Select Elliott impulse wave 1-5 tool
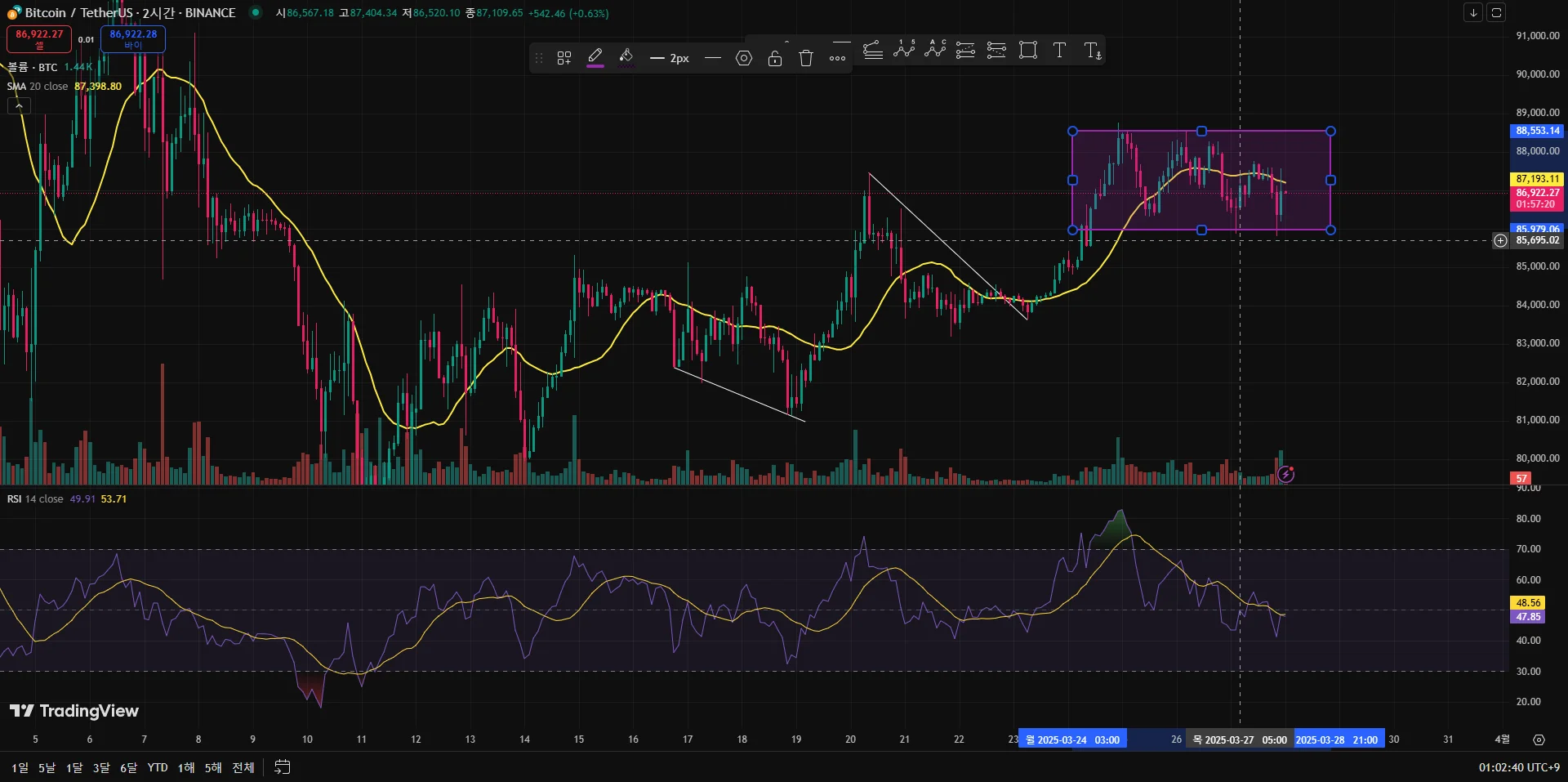The height and width of the screenshot is (782, 1568). click(904, 50)
